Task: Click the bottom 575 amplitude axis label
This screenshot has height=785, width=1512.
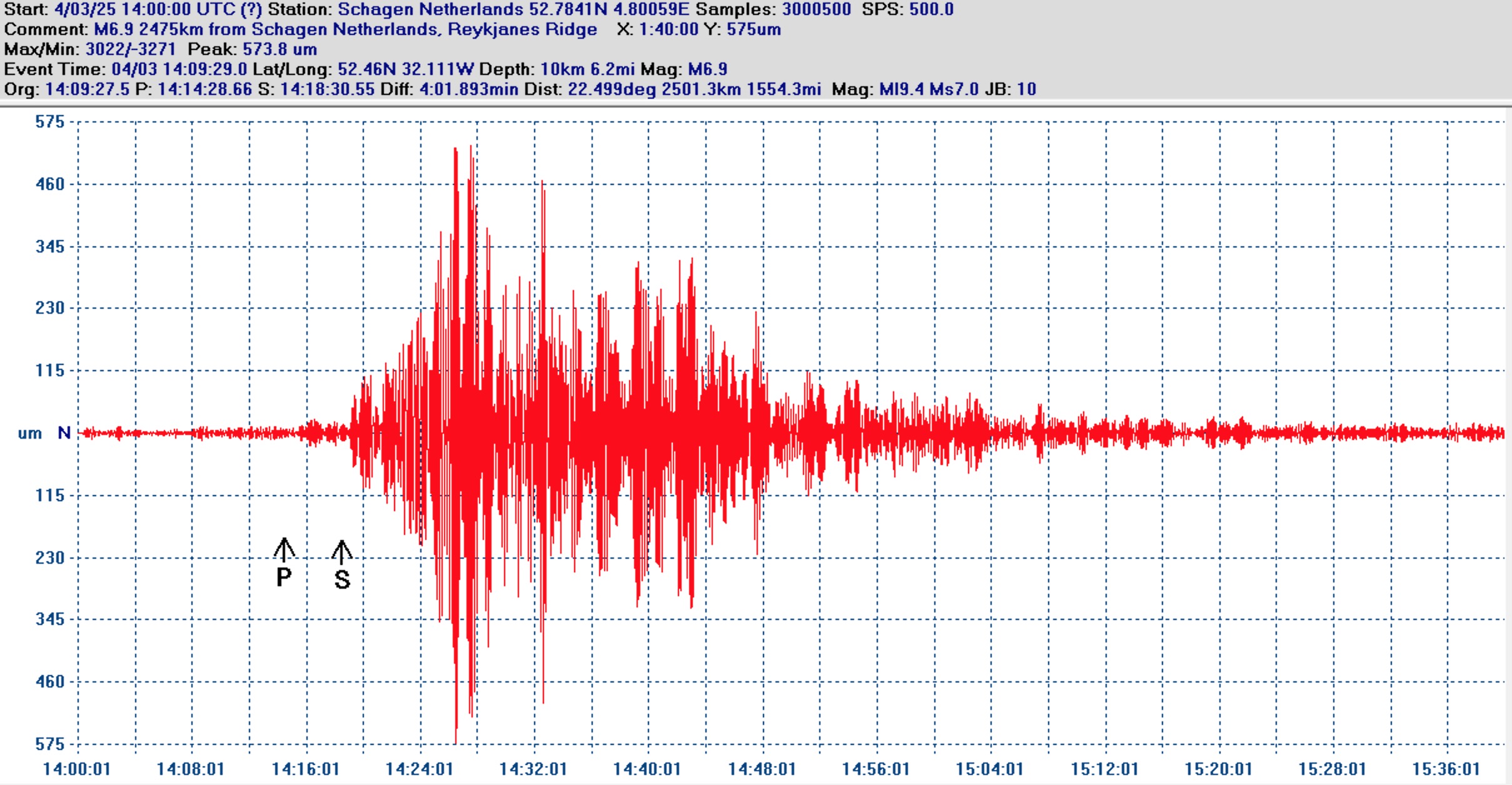Action: (50, 744)
